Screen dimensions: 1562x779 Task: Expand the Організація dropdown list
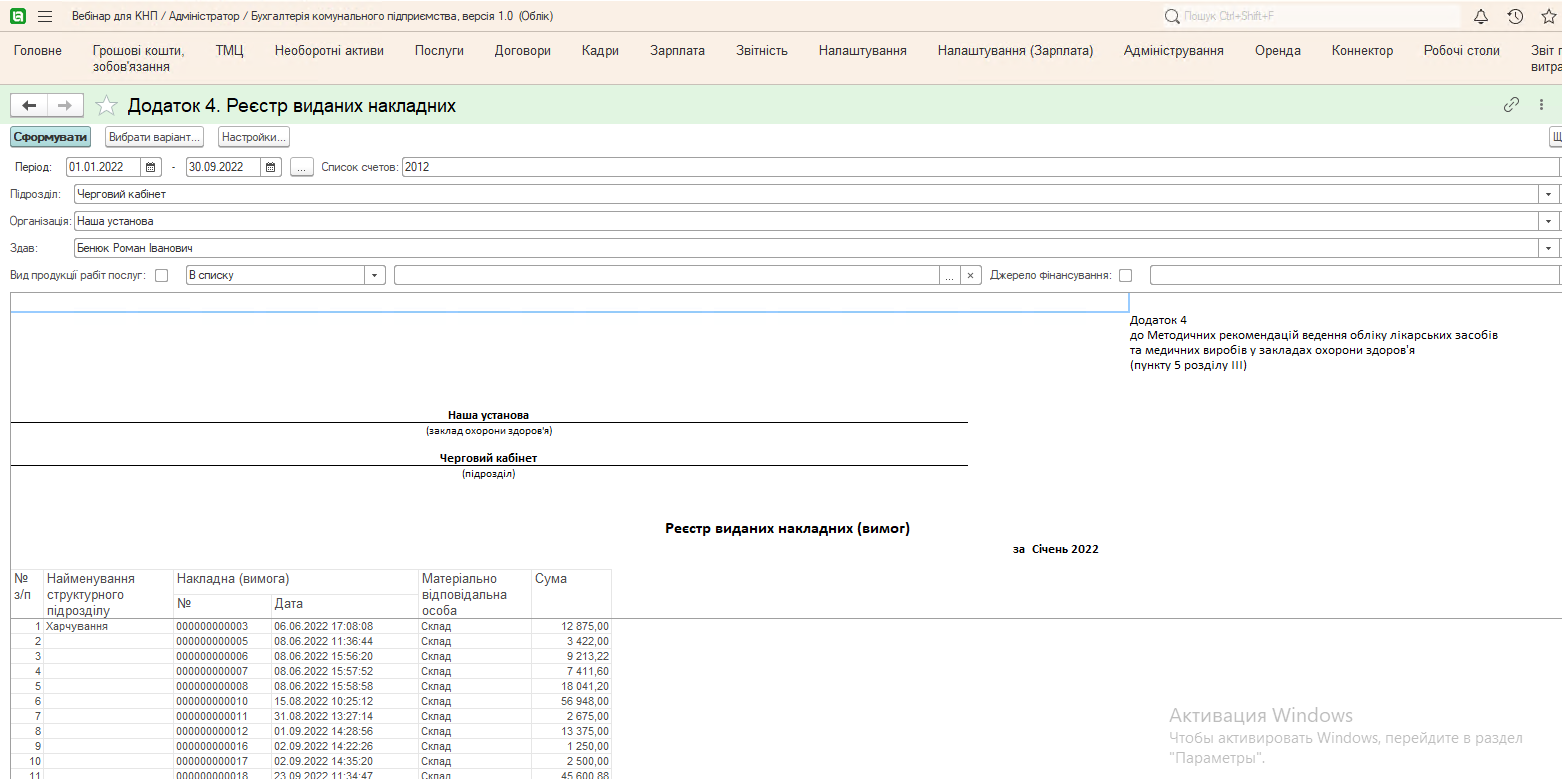[x=1550, y=221]
